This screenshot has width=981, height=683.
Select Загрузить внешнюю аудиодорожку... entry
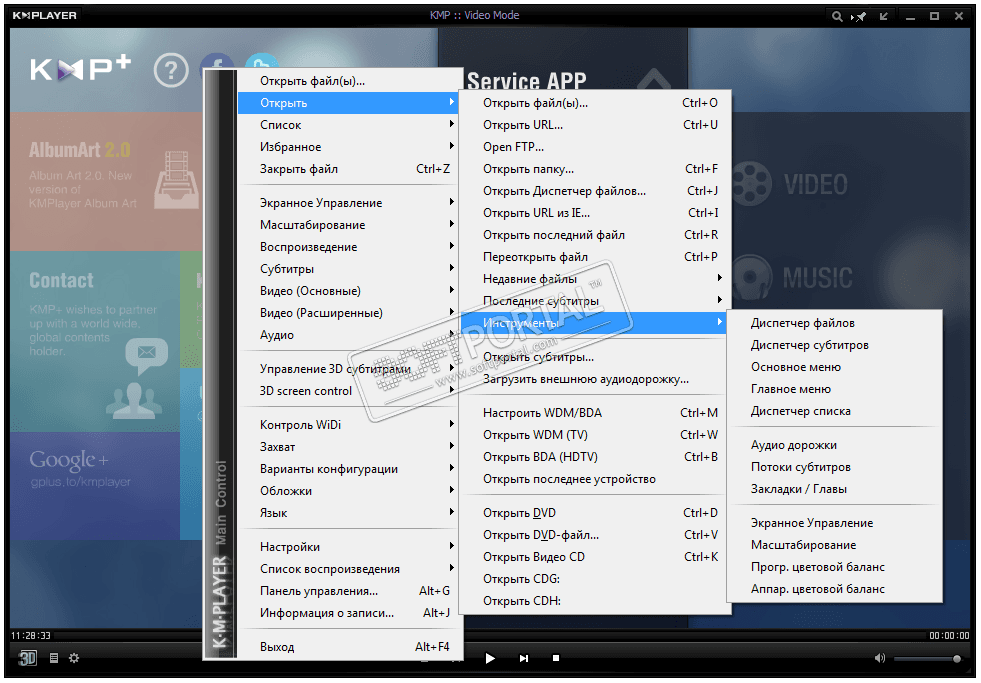[594, 379]
